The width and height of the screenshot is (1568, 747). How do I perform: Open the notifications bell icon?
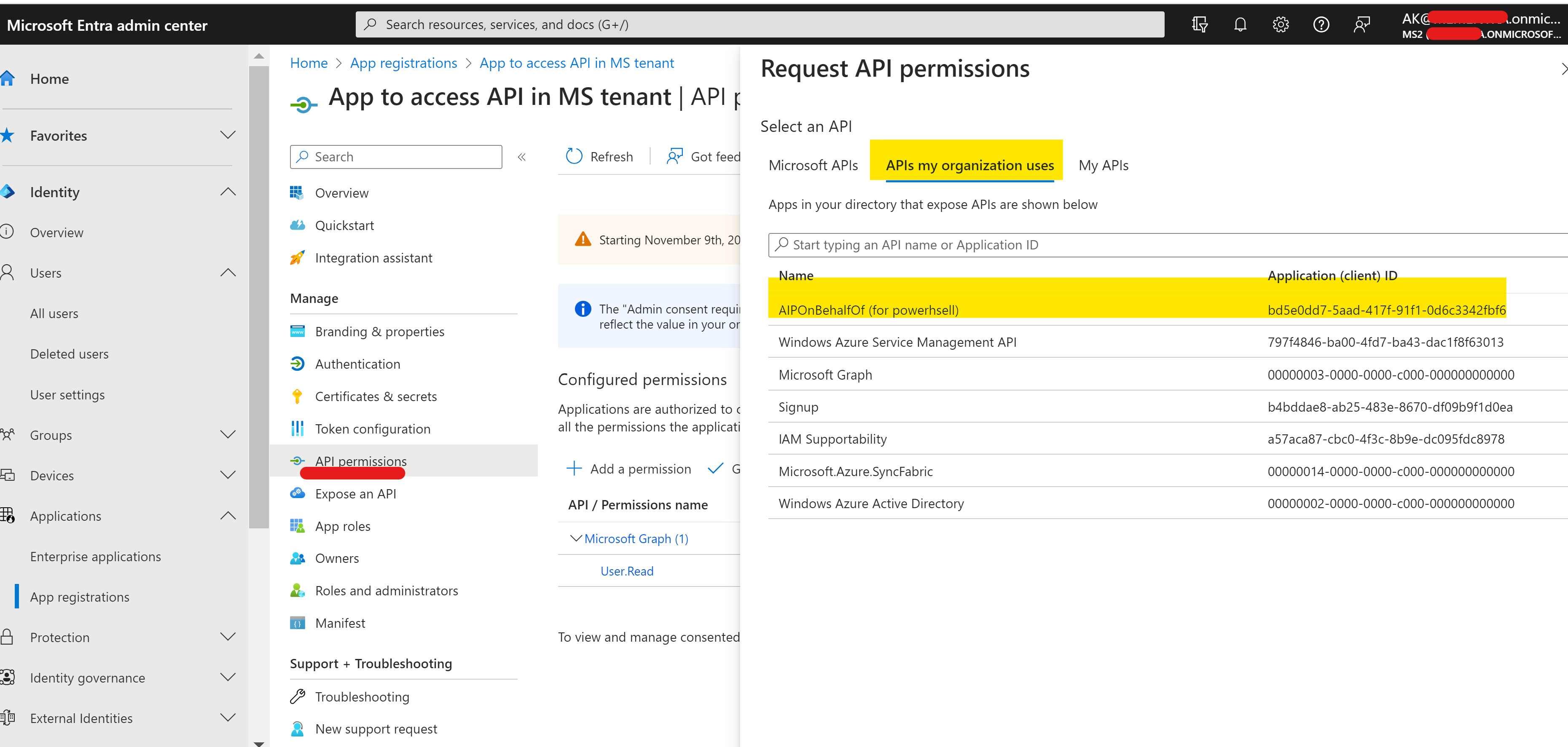point(1240,24)
